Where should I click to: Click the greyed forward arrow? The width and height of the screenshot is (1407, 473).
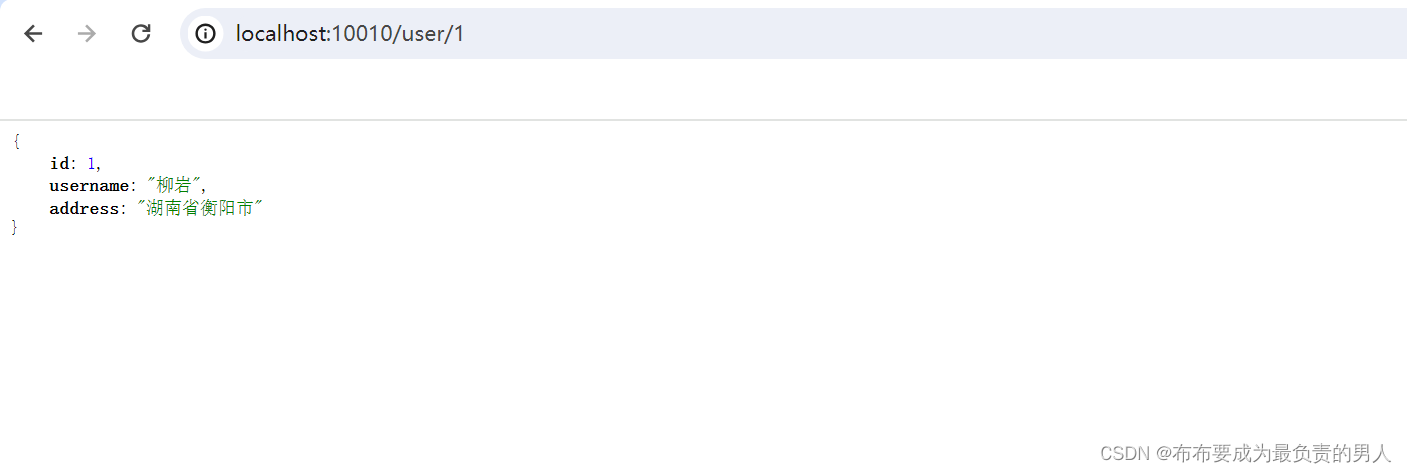[x=87, y=34]
